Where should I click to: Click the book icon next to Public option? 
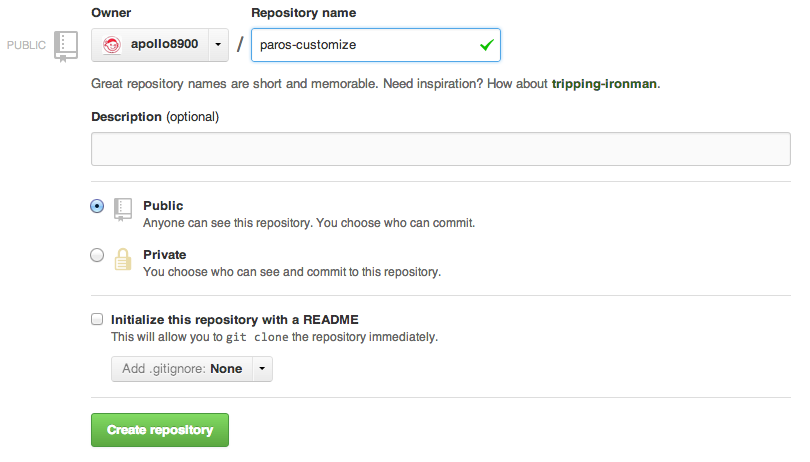click(123, 208)
